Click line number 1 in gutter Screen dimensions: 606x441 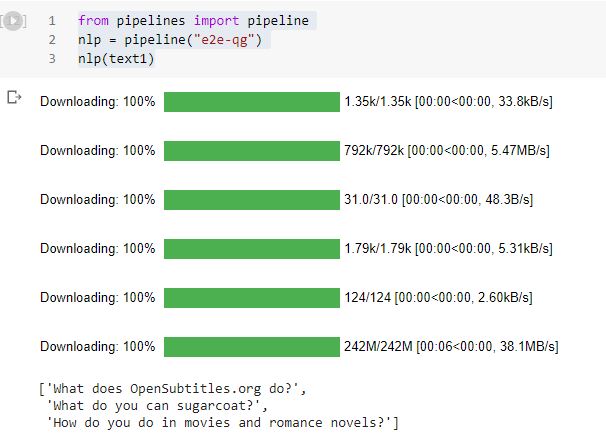[x=51, y=20]
